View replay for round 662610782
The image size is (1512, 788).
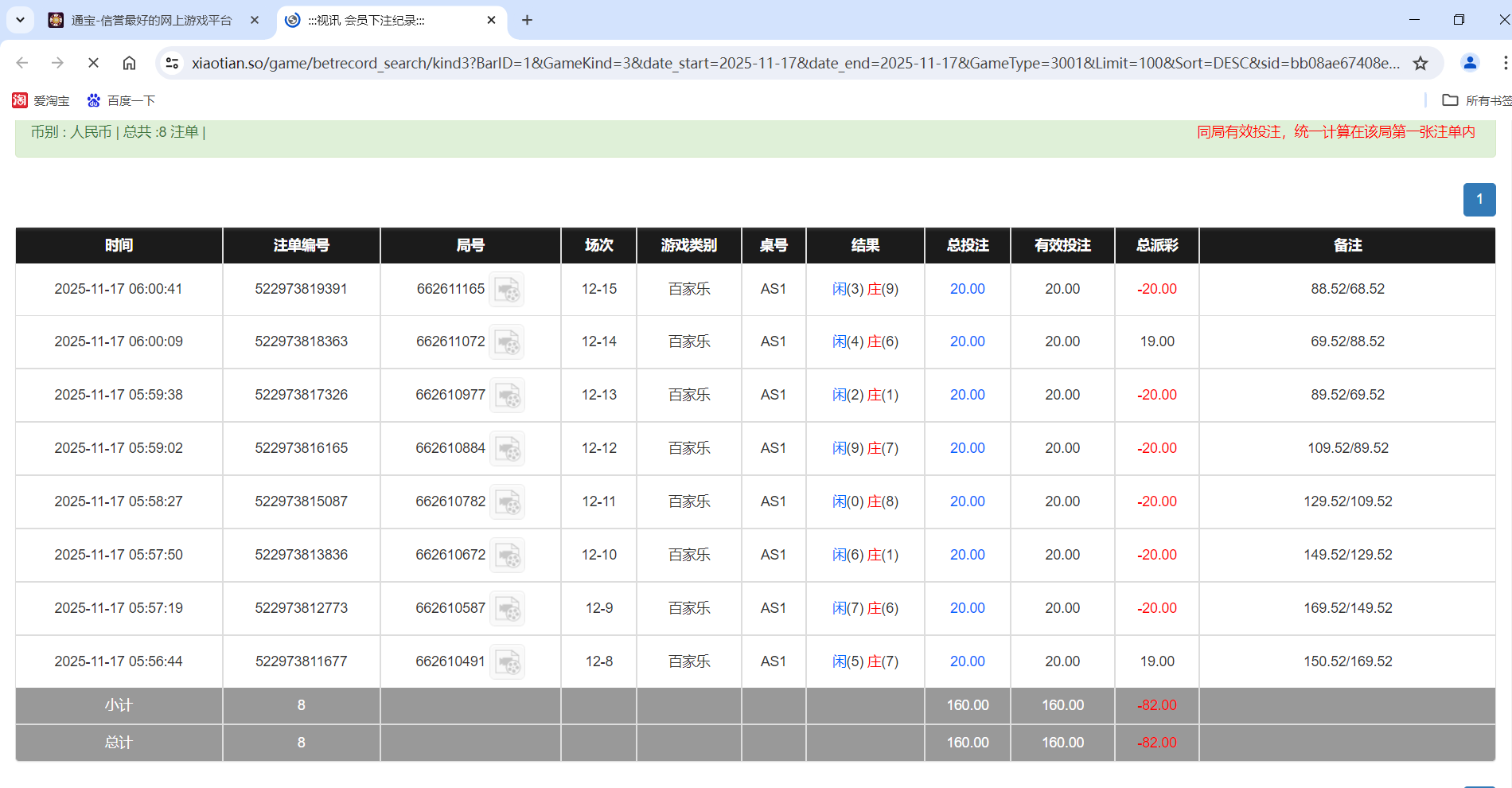click(x=506, y=502)
